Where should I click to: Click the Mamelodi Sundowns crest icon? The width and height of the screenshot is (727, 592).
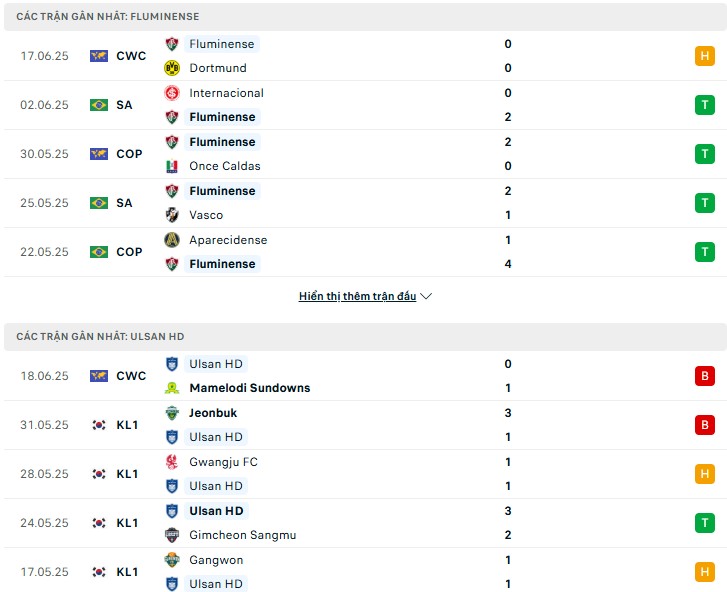pyautogui.click(x=172, y=388)
